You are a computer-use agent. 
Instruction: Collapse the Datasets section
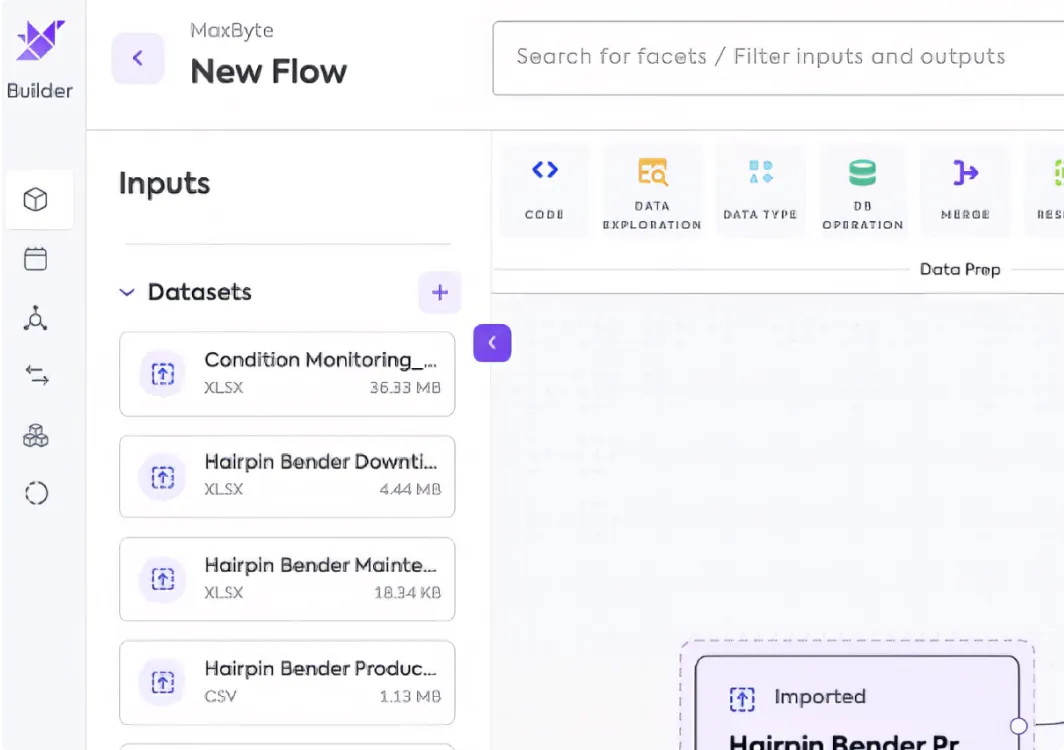127,292
